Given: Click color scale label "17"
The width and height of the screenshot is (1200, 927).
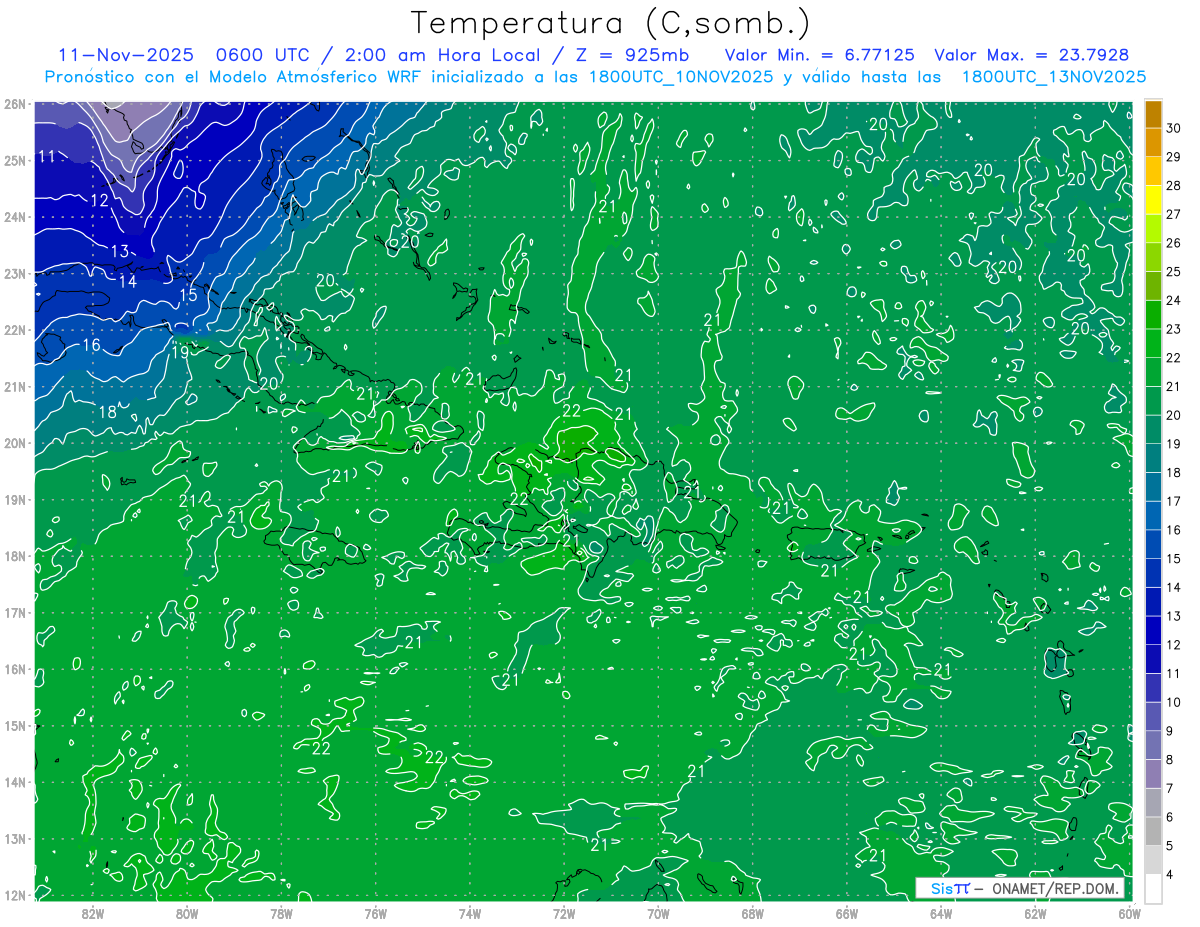Looking at the screenshot, I should click(1173, 501).
